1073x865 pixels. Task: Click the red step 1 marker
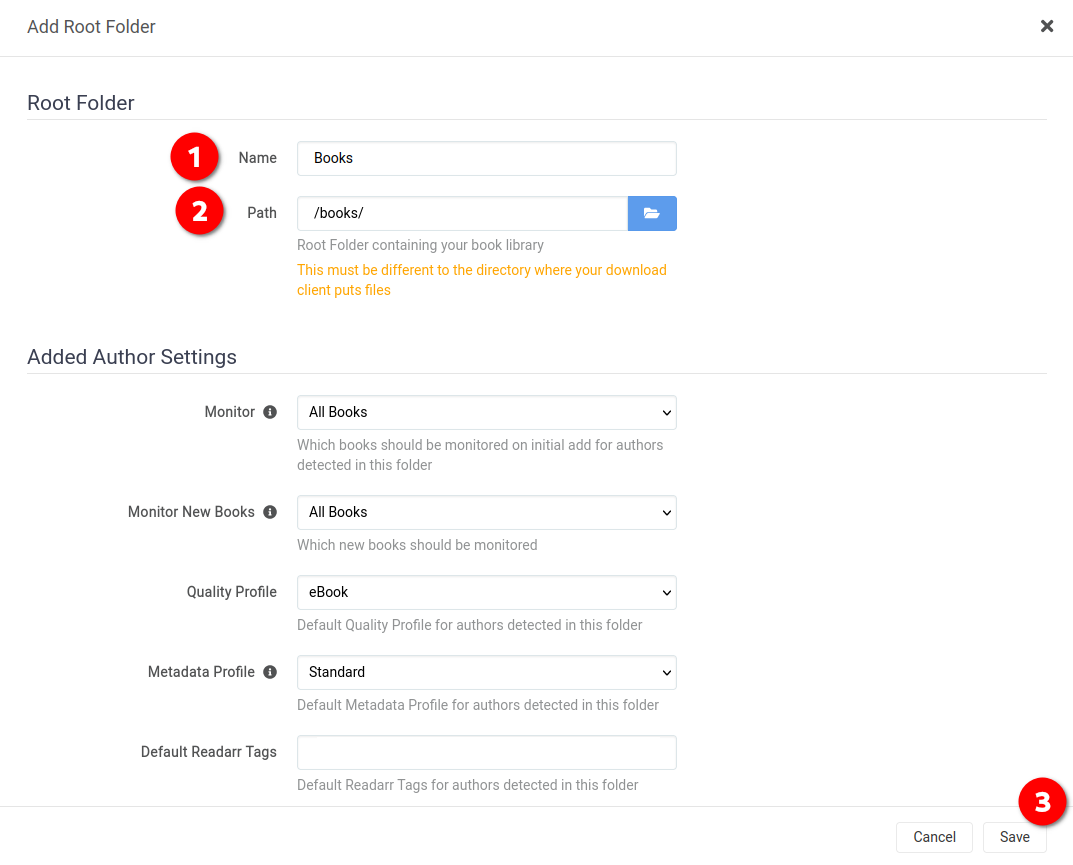[x=194, y=157]
